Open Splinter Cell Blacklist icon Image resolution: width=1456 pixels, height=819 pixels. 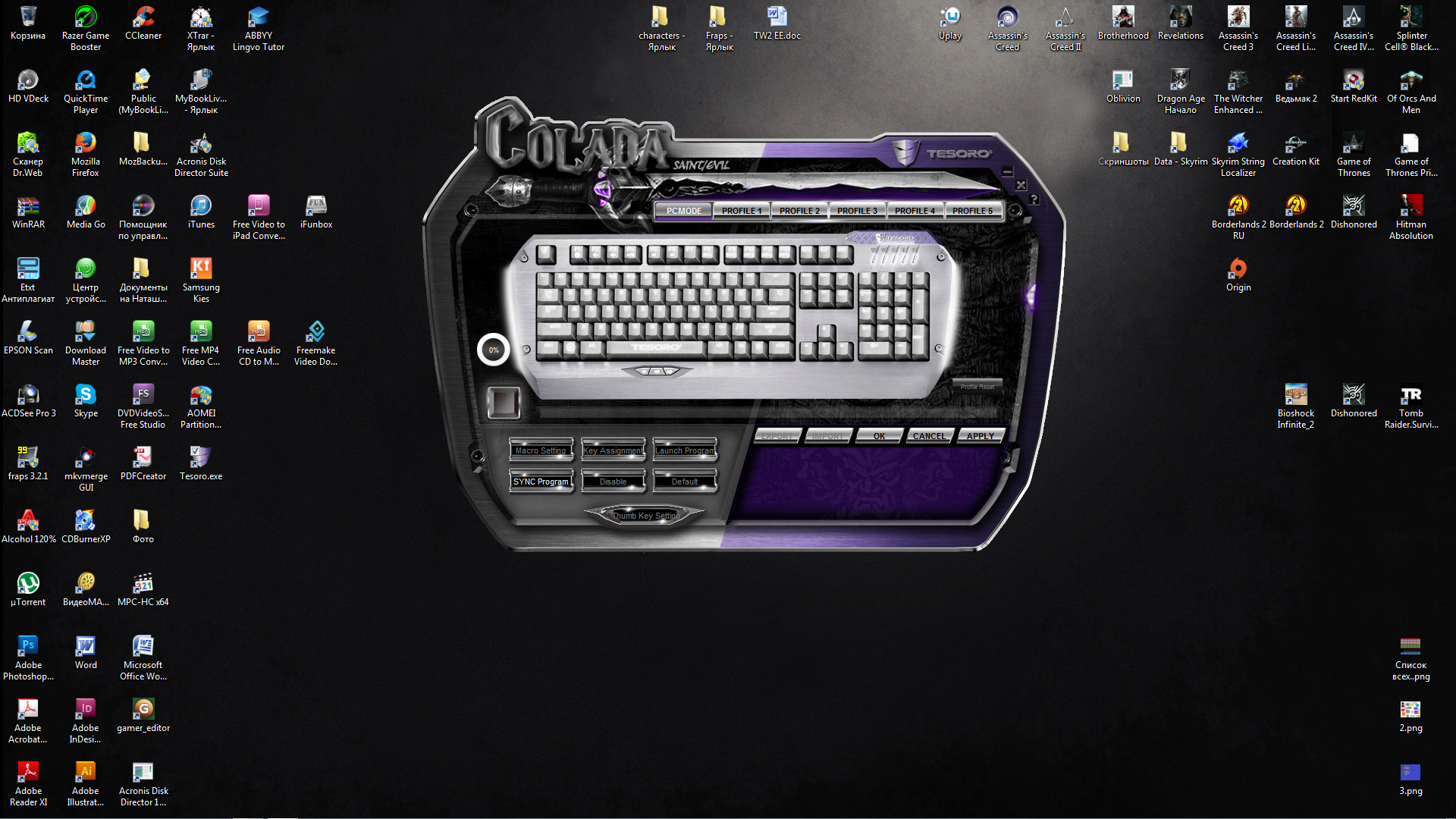click(x=1411, y=29)
